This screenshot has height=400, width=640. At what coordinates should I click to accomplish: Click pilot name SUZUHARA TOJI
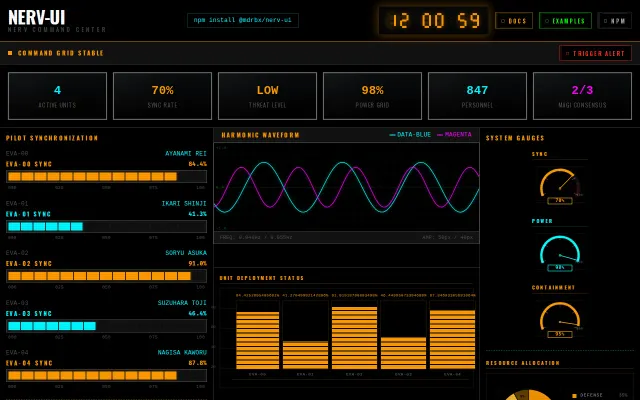coord(182,303)
